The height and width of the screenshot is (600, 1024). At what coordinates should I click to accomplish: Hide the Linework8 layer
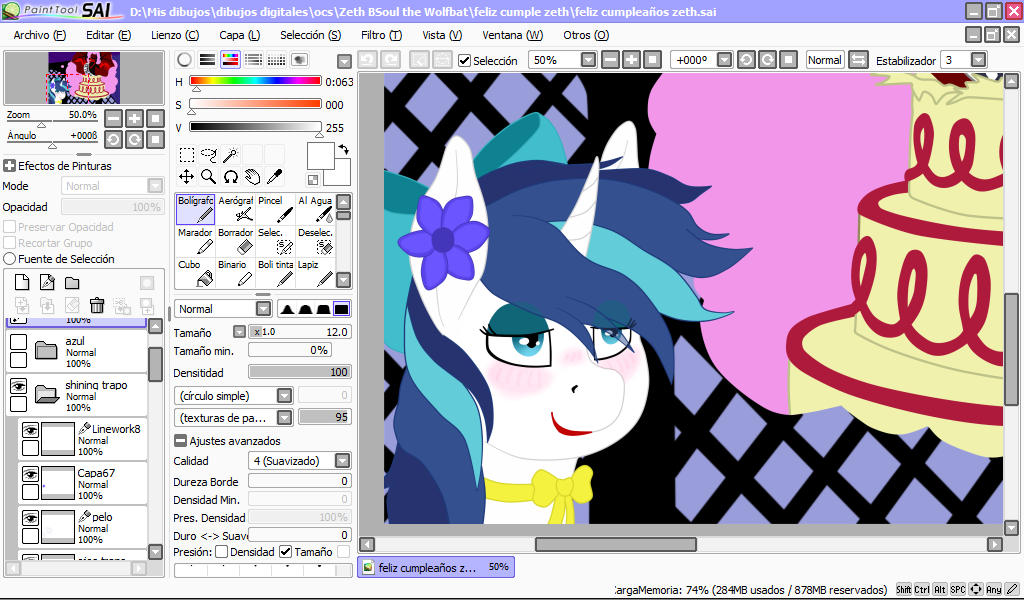pyautogui.click(x=31, y=430)
